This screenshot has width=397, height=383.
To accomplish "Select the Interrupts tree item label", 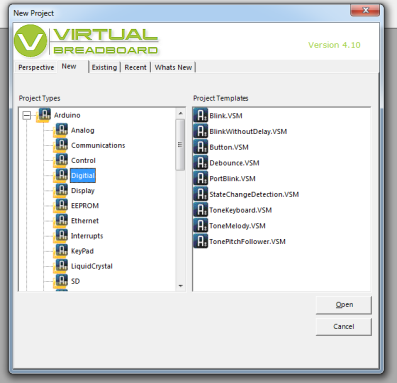I will point(87,236).
